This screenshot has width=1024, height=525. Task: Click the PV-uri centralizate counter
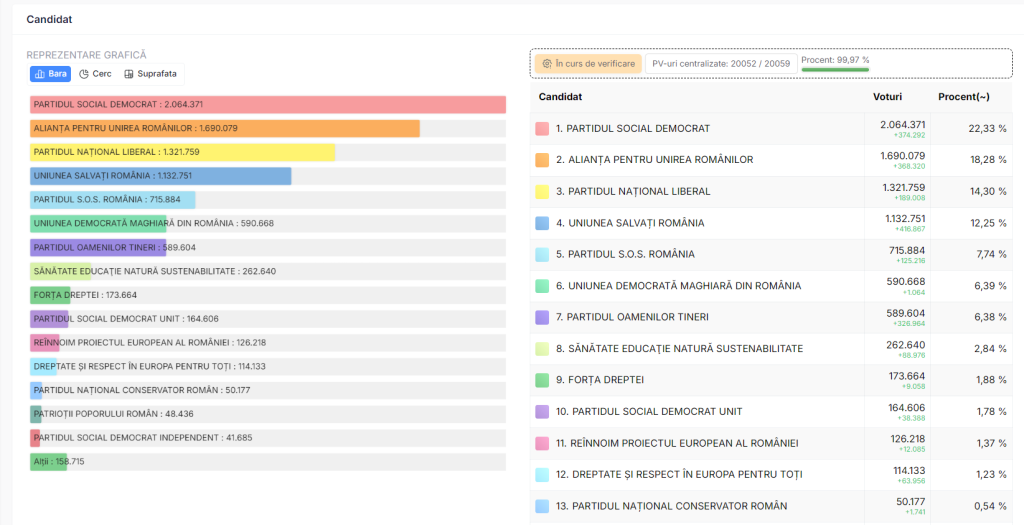click(720, 63)
